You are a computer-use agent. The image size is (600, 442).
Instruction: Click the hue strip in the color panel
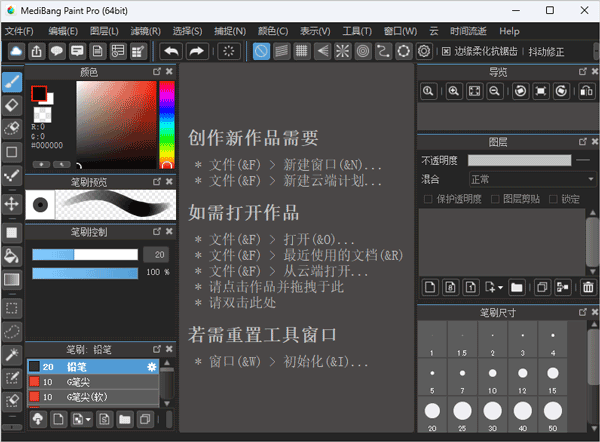166,120
